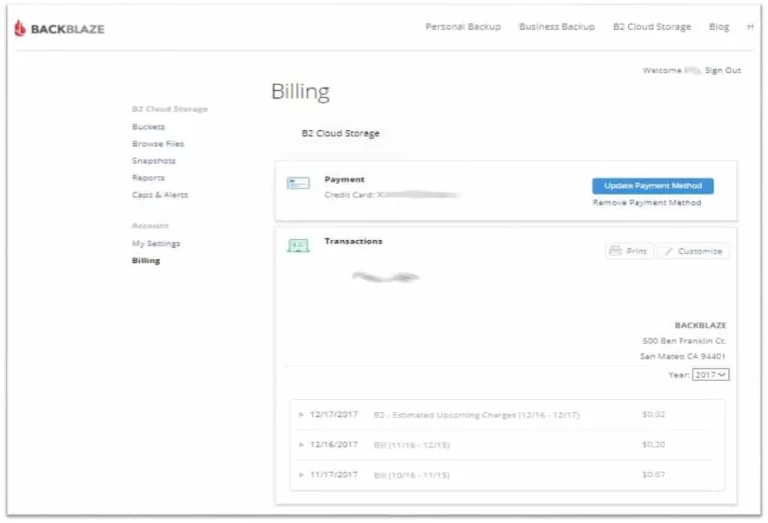Image resolution: width=768 pixels, height=523 pixels.
Task: Click the $0.07 amount
Action: click(653, 475)
